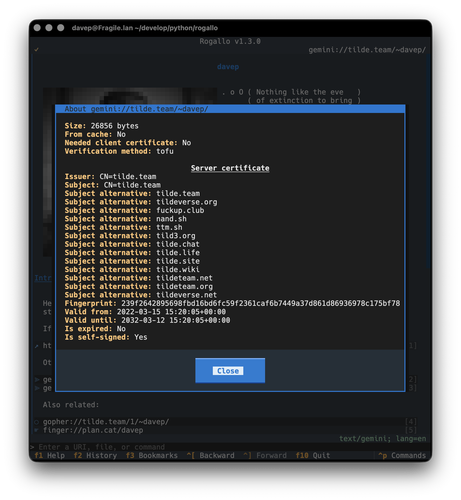This screenshot has width=461, height=500.
Task: Click the f1 Help footer item
Action: pyautogui.click(x=50, y=455)
